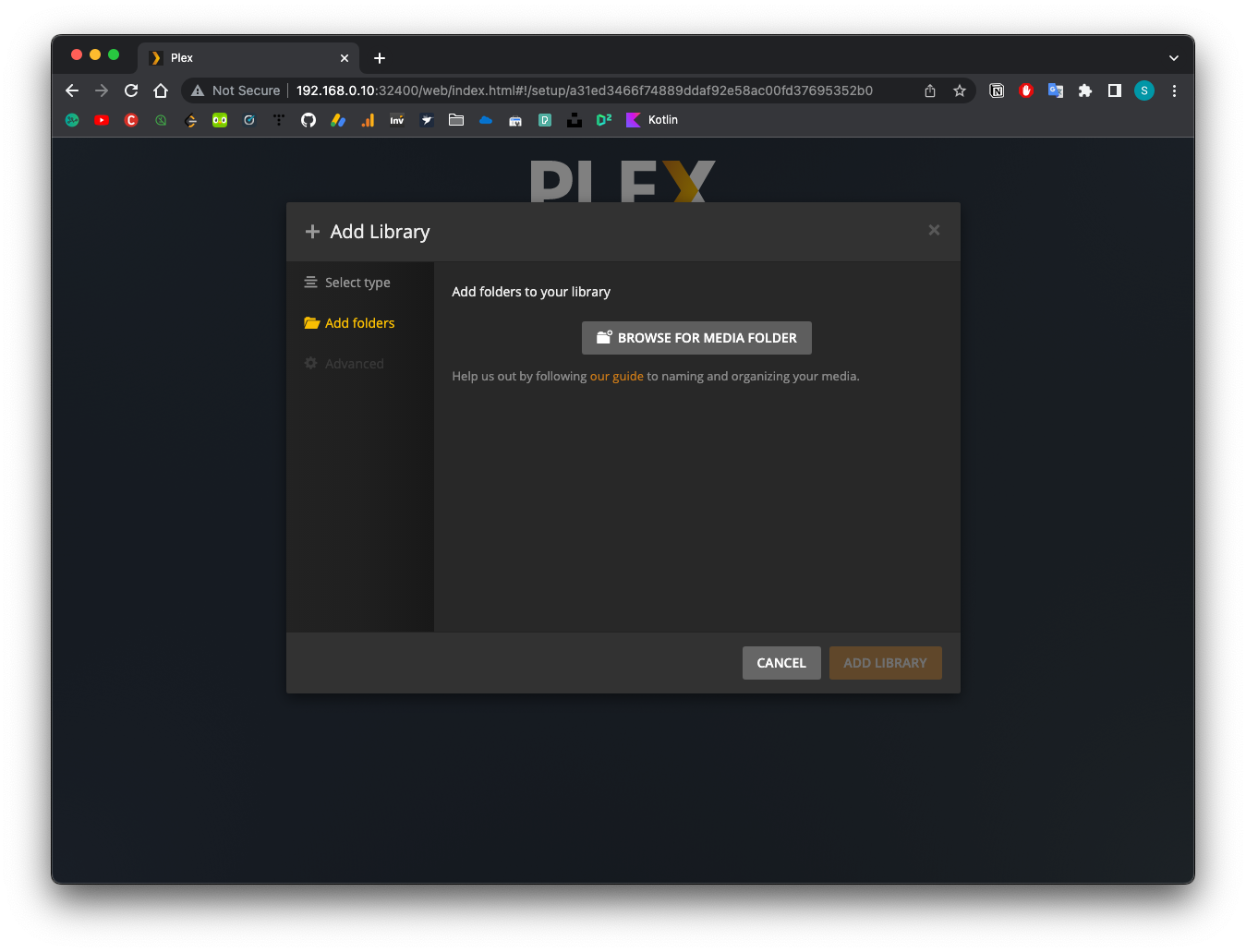Open the Chrome three-dot menu
Viewport: 1246px width, 952px height.
click(x=1174, y=90)
